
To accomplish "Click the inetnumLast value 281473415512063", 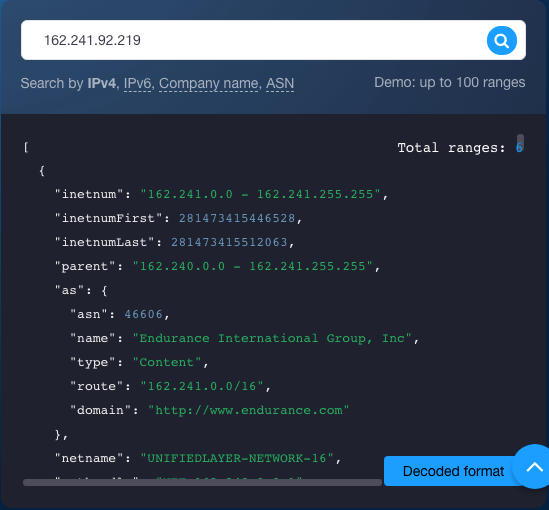I will (229, 242).
